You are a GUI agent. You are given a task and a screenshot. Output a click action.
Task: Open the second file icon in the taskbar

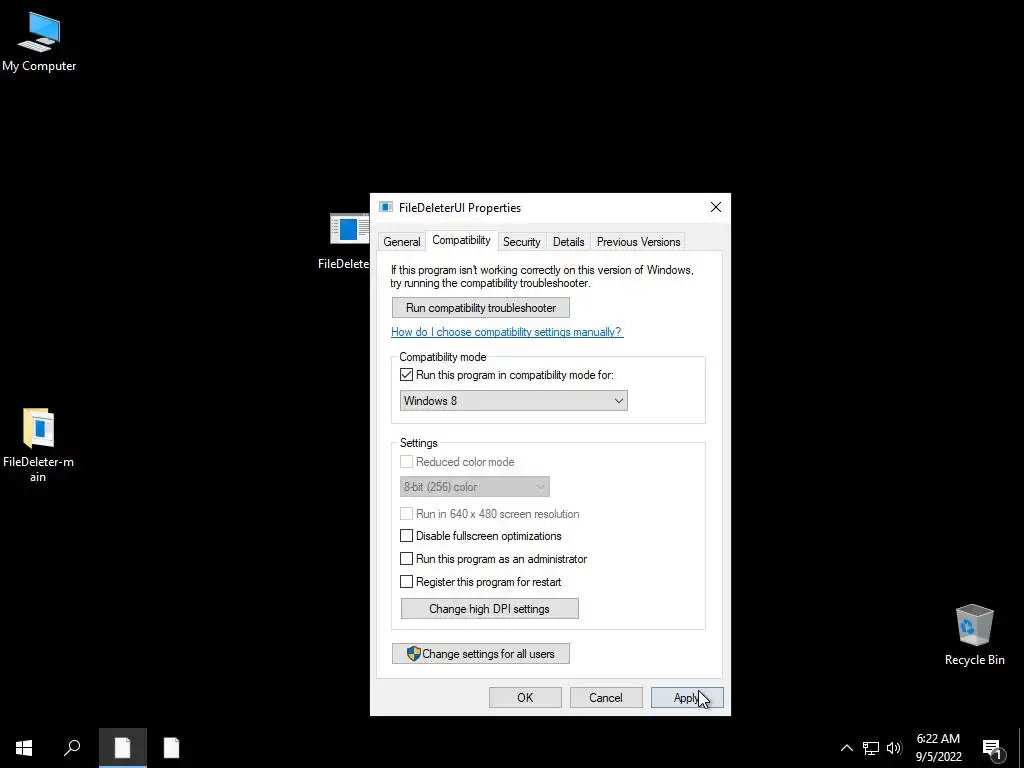171,748
